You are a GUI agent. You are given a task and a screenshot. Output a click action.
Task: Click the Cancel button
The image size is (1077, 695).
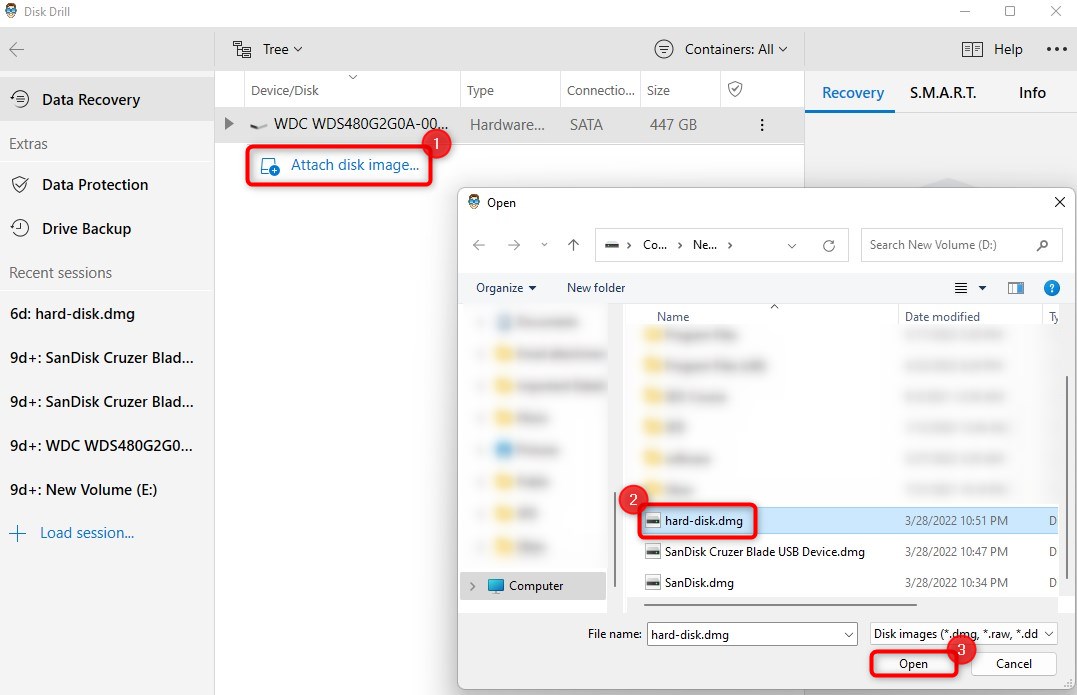[1014, 663]
